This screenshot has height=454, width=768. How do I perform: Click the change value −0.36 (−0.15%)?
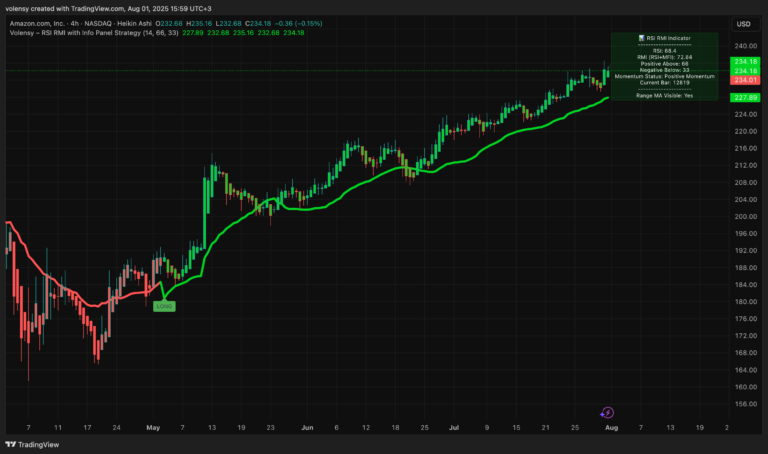coord(298,24)
